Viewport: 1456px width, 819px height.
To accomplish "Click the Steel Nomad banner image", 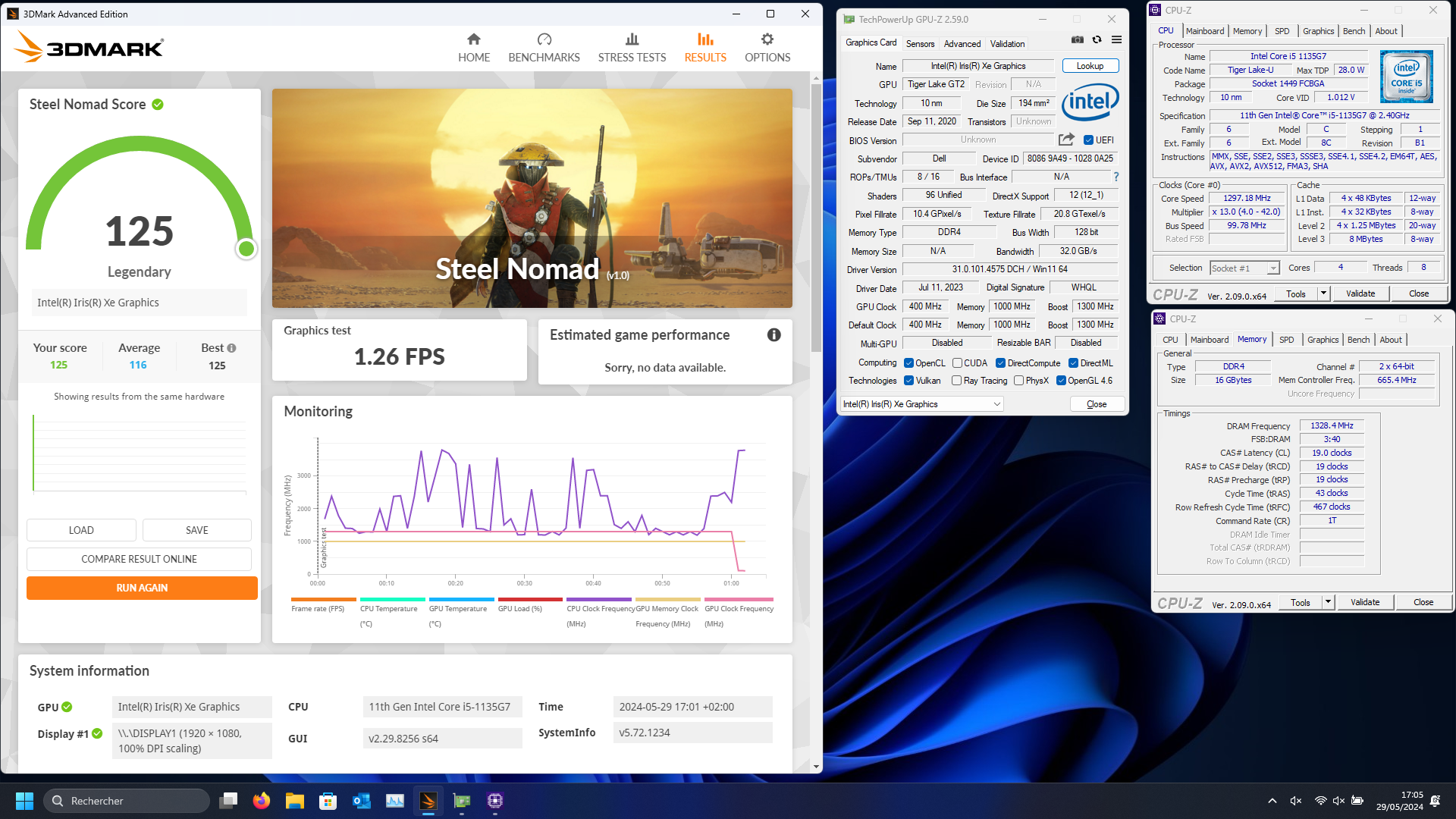I will point(532,198).
